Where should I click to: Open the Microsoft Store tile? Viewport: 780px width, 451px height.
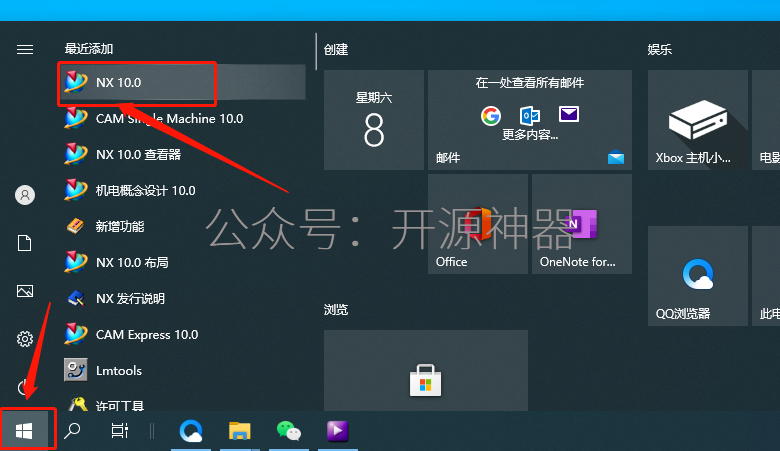pyautogui.click(x=426, y=370)
